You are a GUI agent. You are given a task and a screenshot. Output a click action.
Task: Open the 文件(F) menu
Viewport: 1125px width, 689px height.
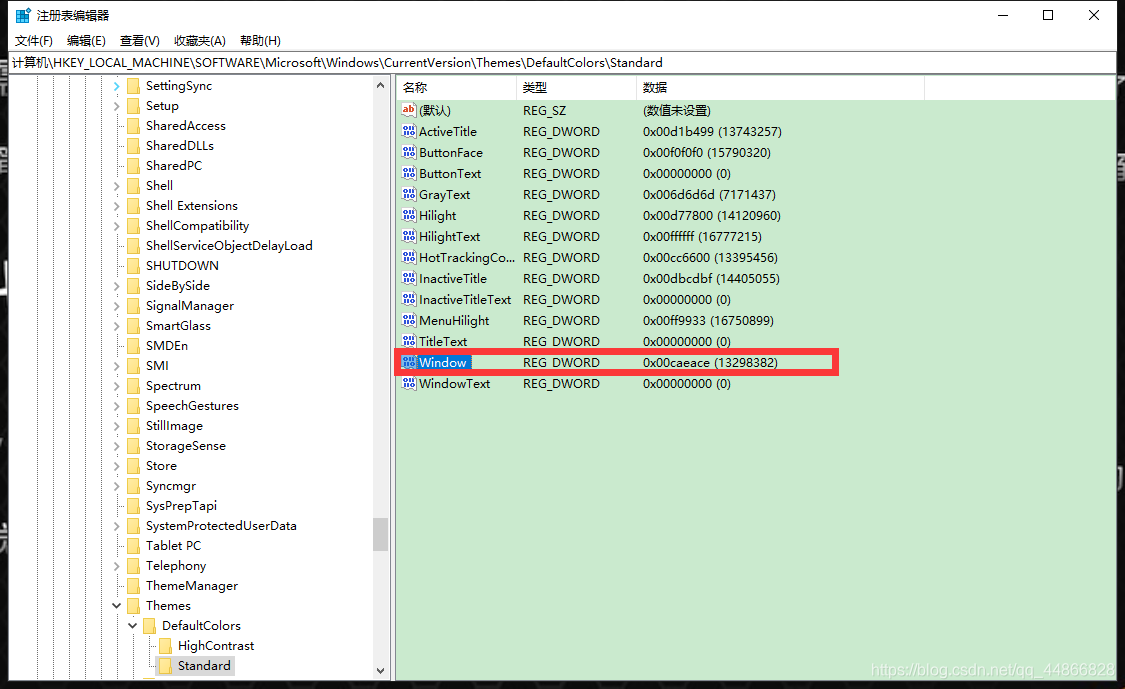[x=34, y=41]
